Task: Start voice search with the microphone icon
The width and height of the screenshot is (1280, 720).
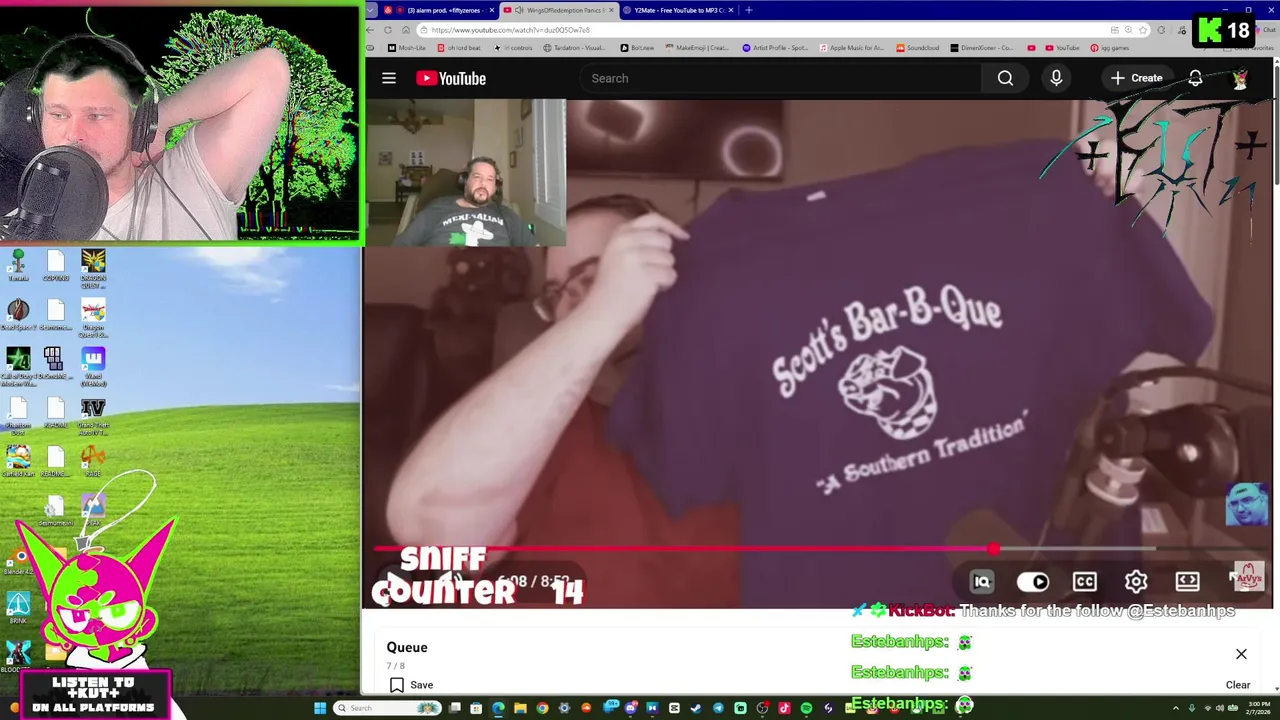Action: (1056, 78)
